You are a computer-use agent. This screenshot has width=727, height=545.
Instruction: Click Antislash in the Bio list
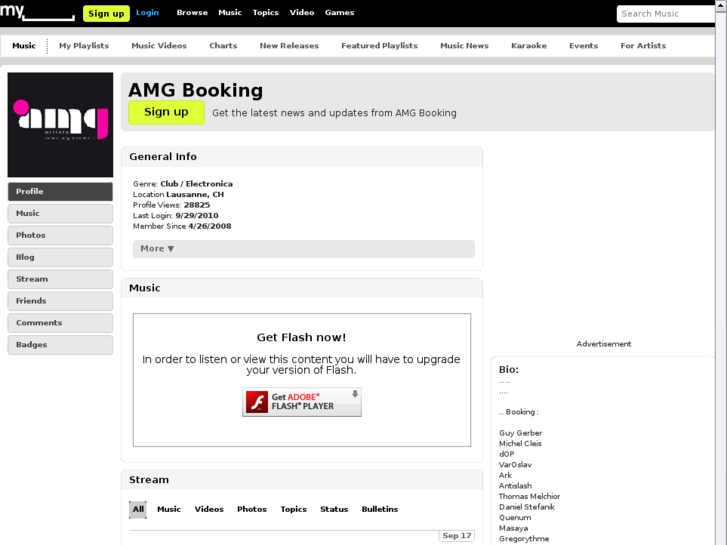pos(515,486)
